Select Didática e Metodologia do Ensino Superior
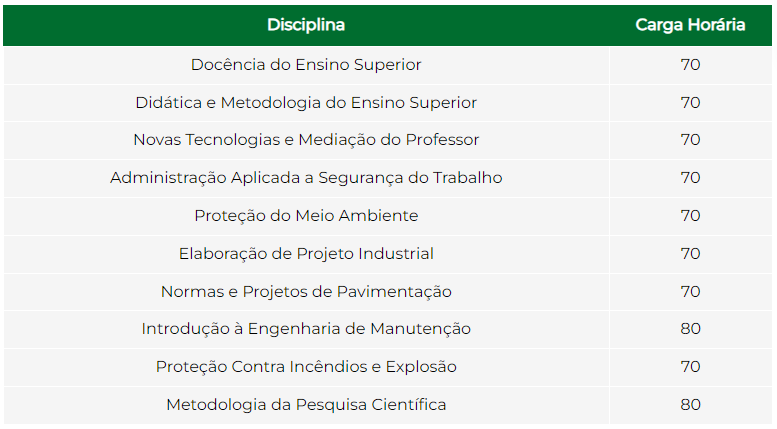 click(306, 103)
